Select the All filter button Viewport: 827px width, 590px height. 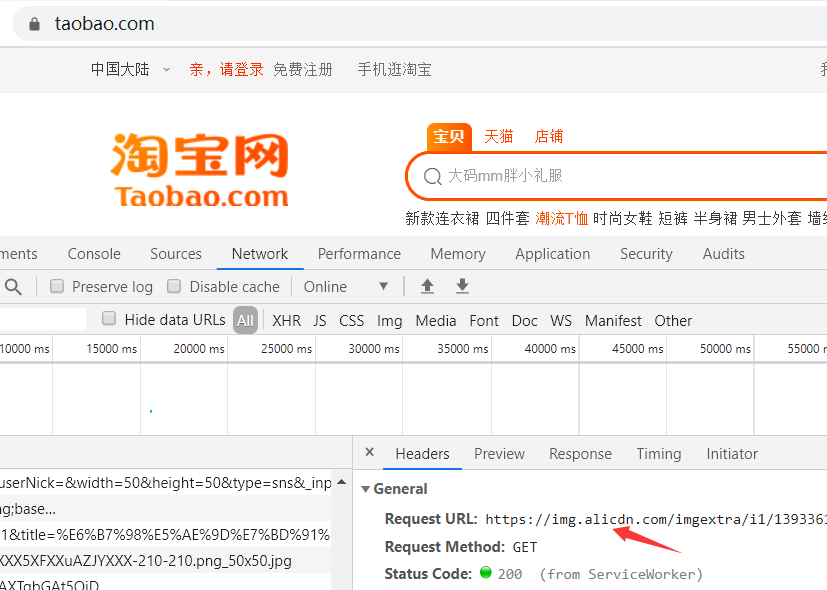point(245,321)
